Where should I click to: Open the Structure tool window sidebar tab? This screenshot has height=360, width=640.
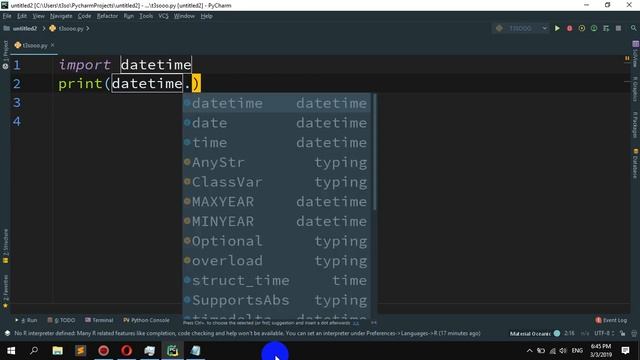coord(5,246)
